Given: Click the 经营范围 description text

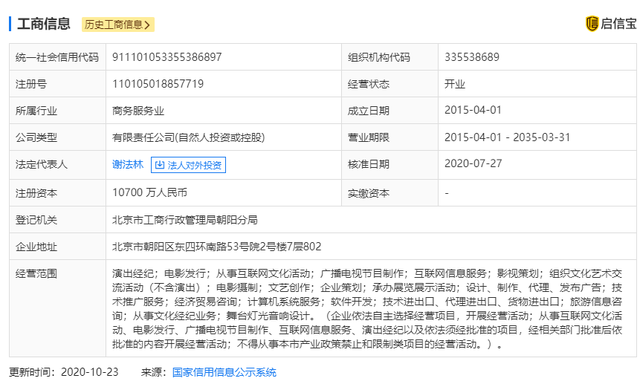Looking at the screenshot, I should click(x=367, y=309).
